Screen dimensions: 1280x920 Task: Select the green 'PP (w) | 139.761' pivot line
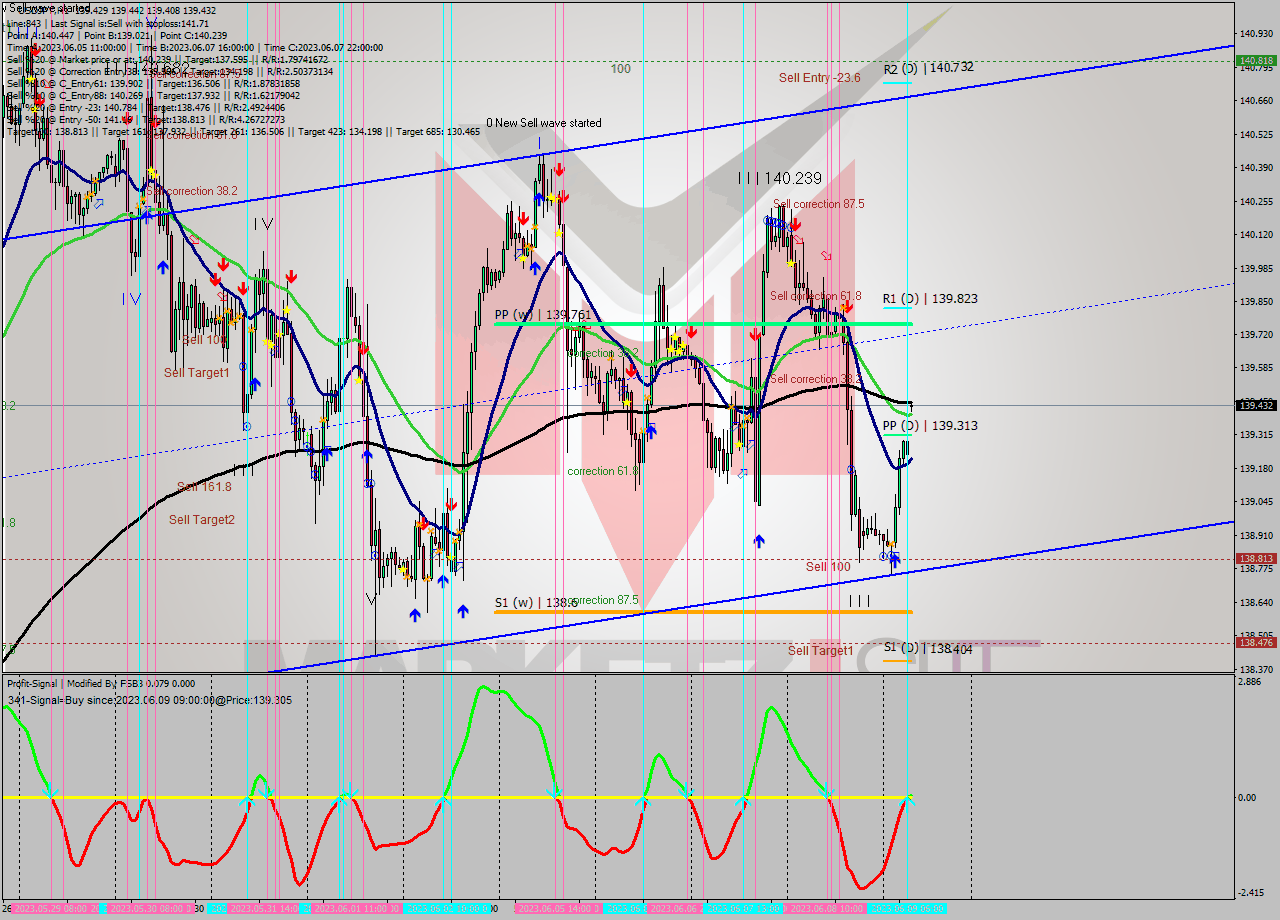700,322
